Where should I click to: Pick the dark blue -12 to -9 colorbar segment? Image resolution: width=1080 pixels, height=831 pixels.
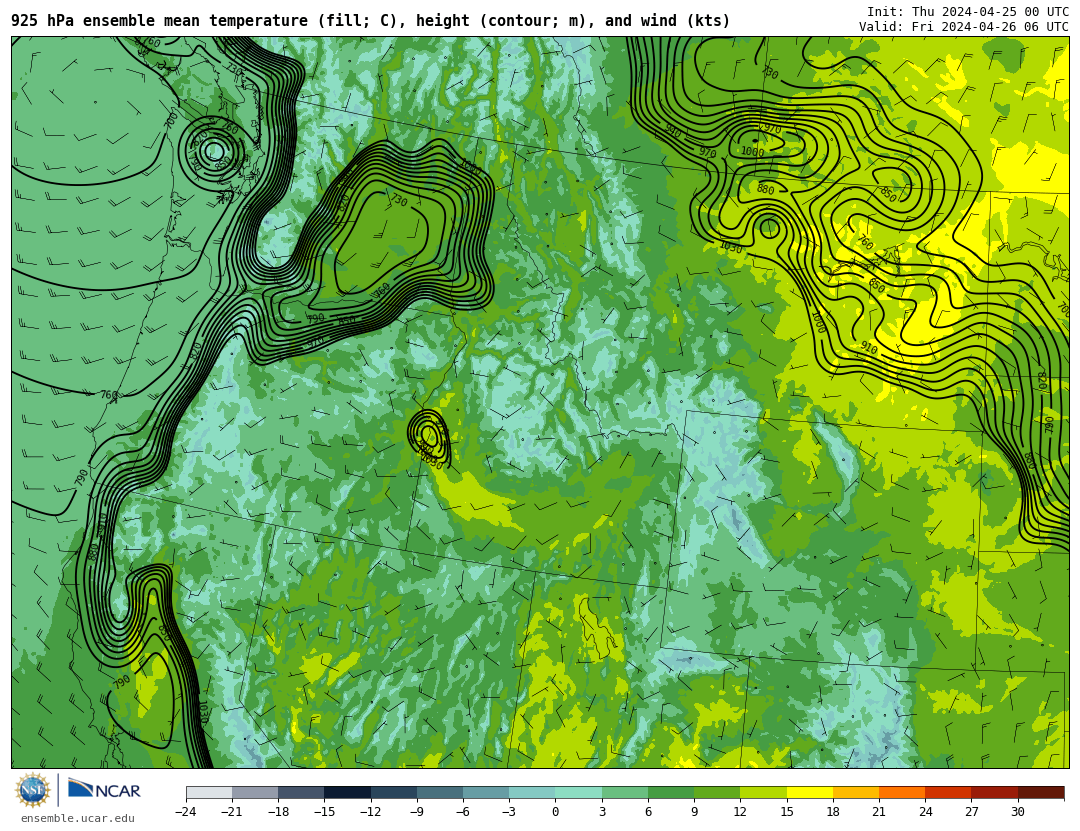coord(394,792)
